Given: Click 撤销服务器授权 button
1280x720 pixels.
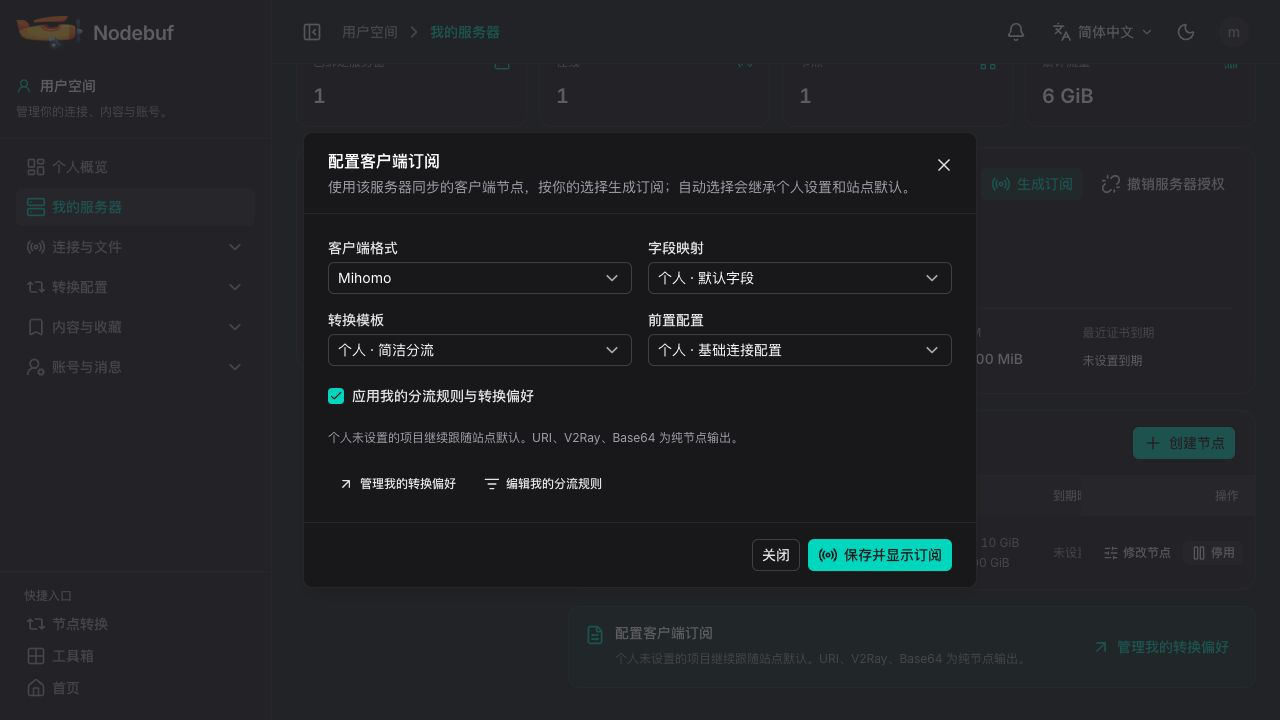Looking at the screenshot, I should point(1163,184).
